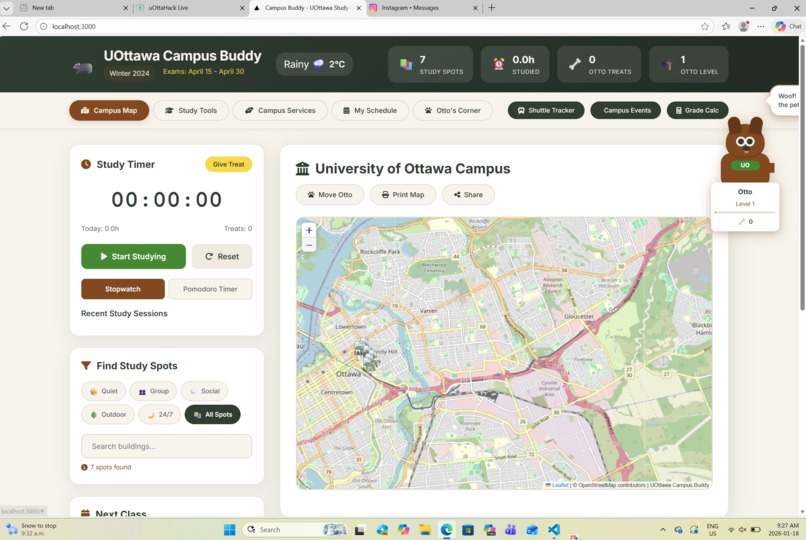
Task: Go to My Schedule tab
Action: tap(370, 110)
